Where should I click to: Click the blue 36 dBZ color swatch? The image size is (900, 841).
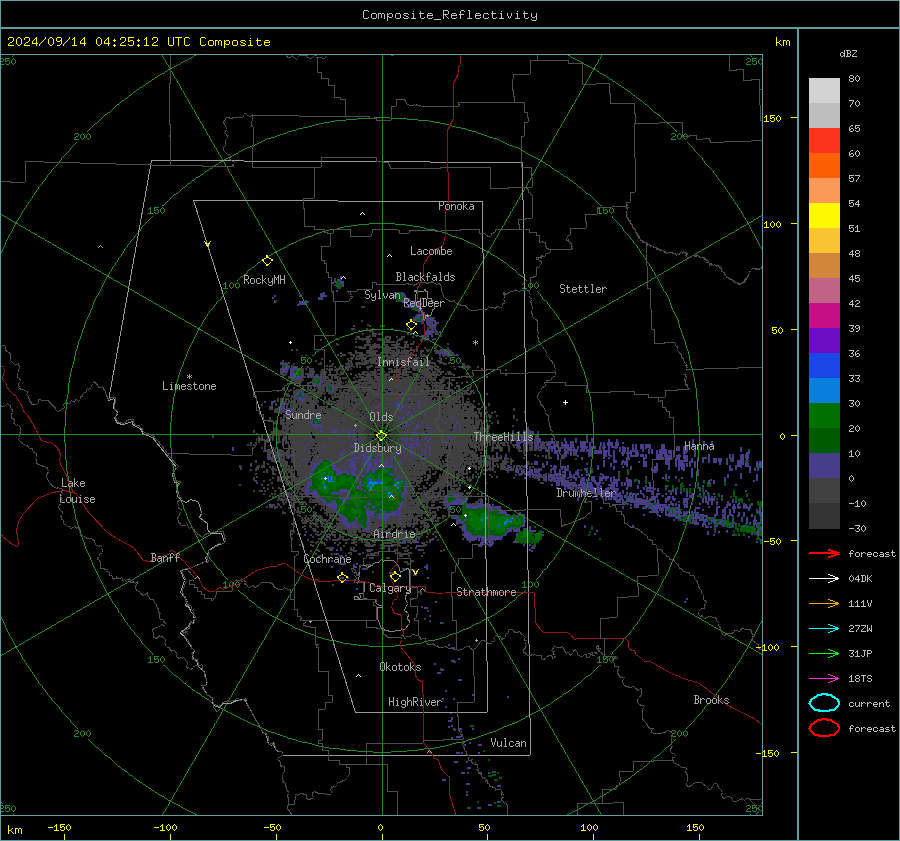pos(824,366)
